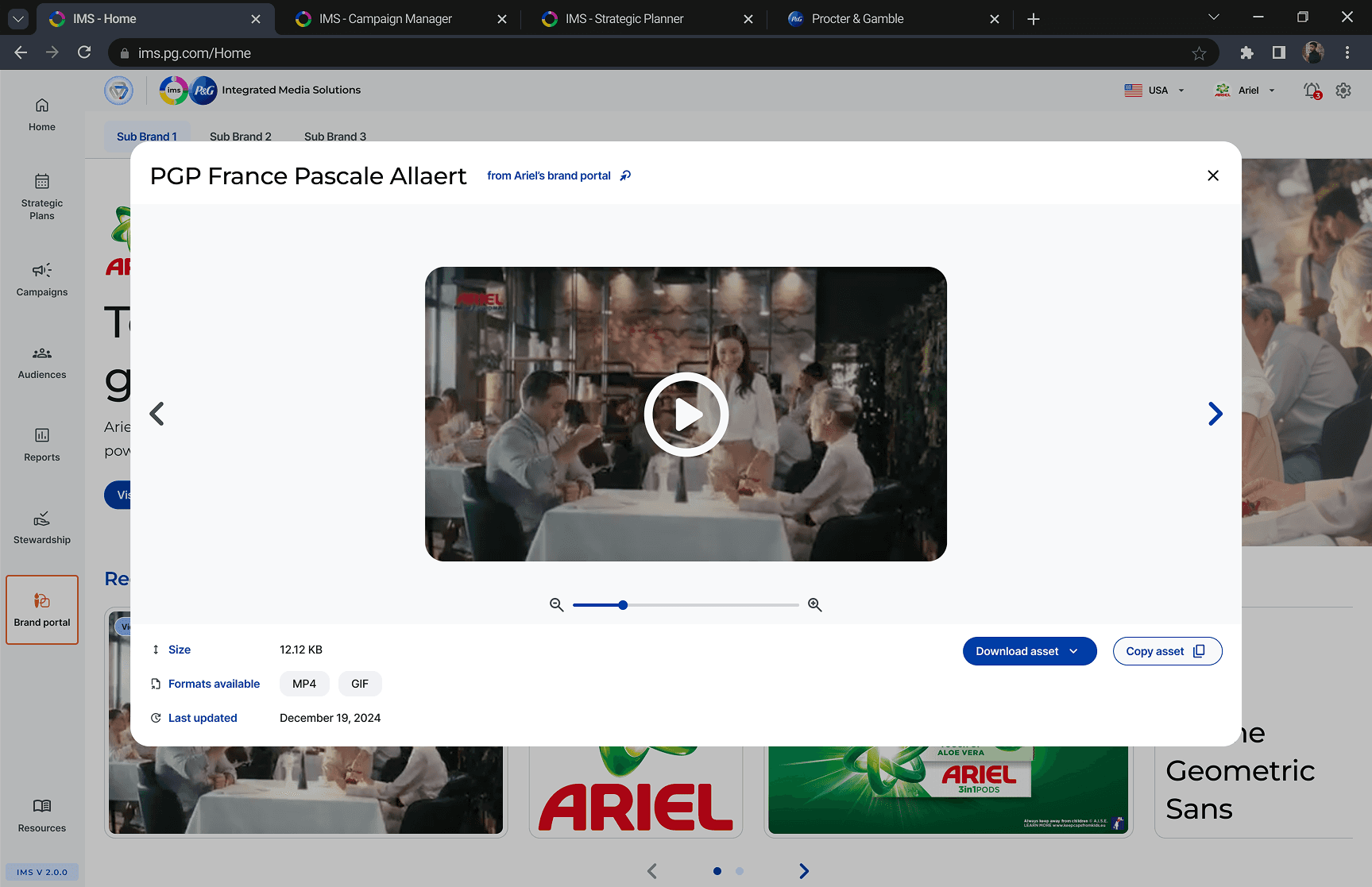This screenshot has width=1372, height=887.
Task: Select the GIF format chip
Action: [x=360, y=684]
